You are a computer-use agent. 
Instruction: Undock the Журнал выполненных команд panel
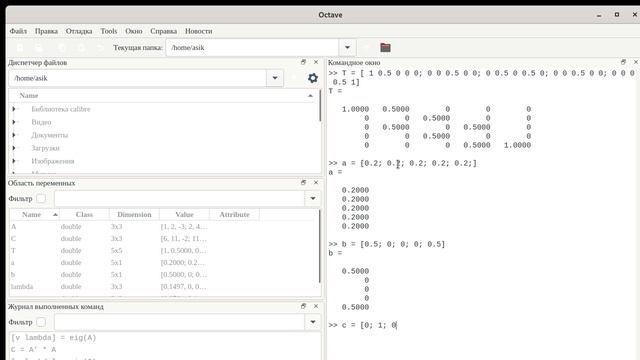click(x=303, y=306)
